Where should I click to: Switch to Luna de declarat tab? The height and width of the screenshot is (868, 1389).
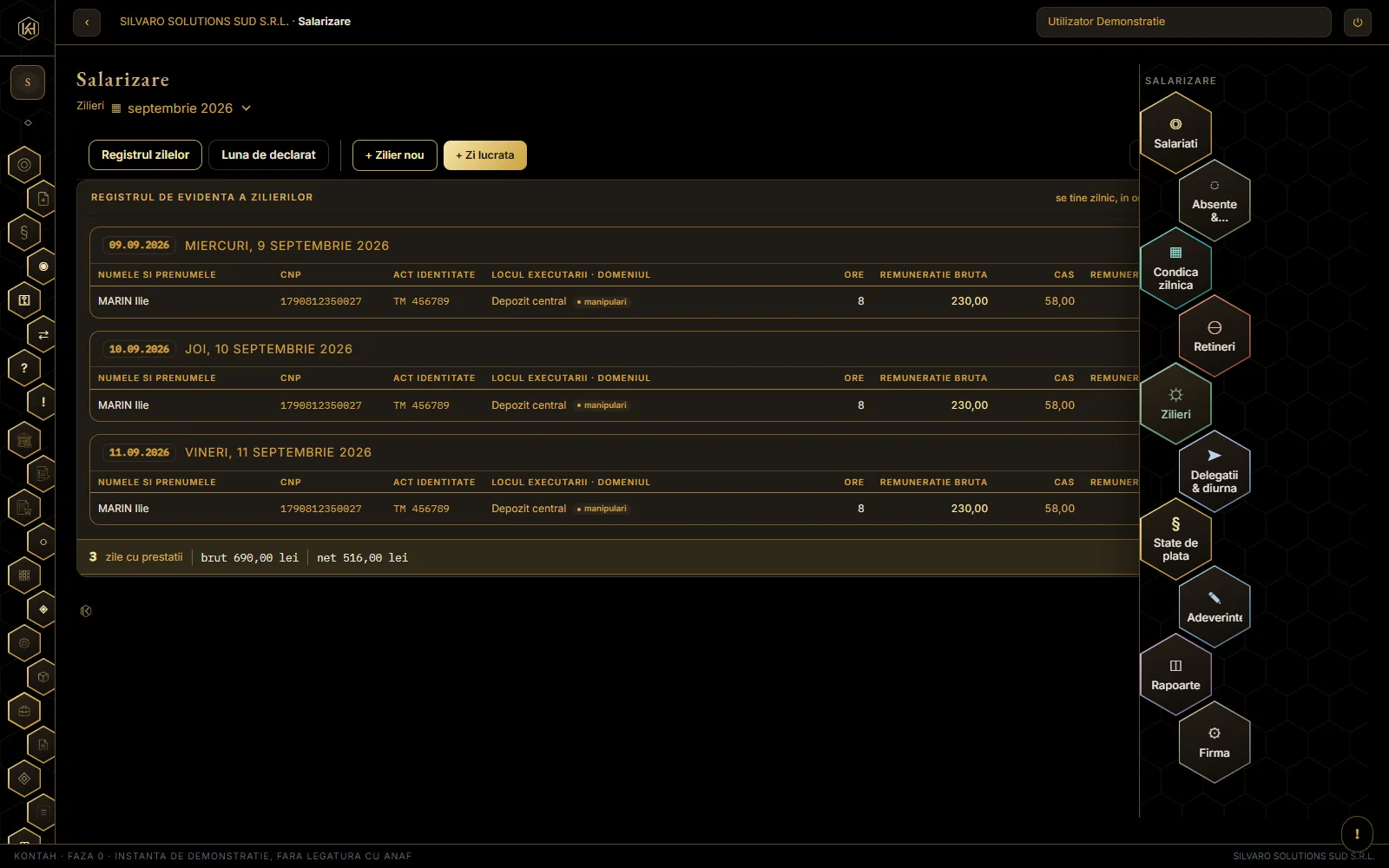coord(268,155)
